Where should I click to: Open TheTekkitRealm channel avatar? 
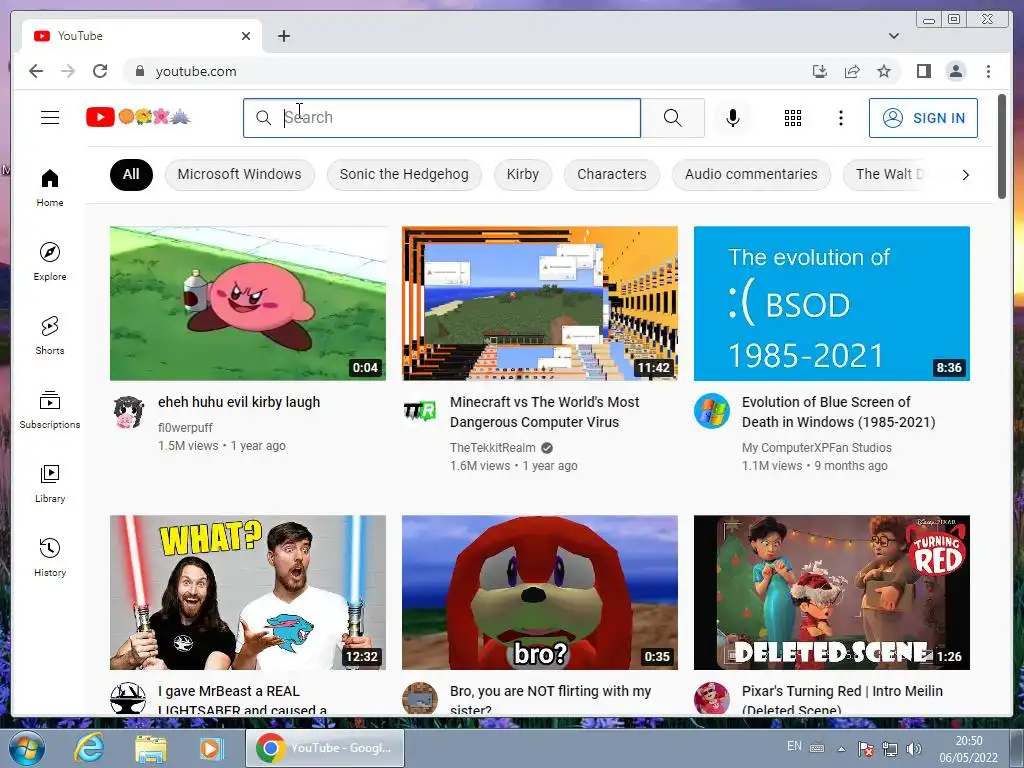pos(420,411)
